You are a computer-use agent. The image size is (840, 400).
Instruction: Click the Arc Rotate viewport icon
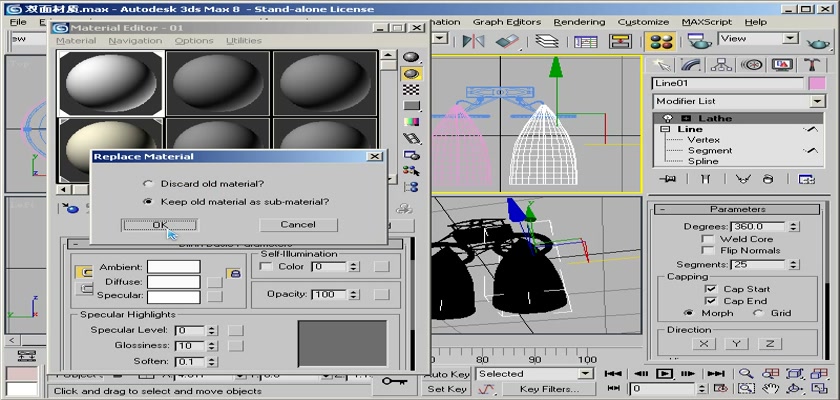(x=796, y=388)
